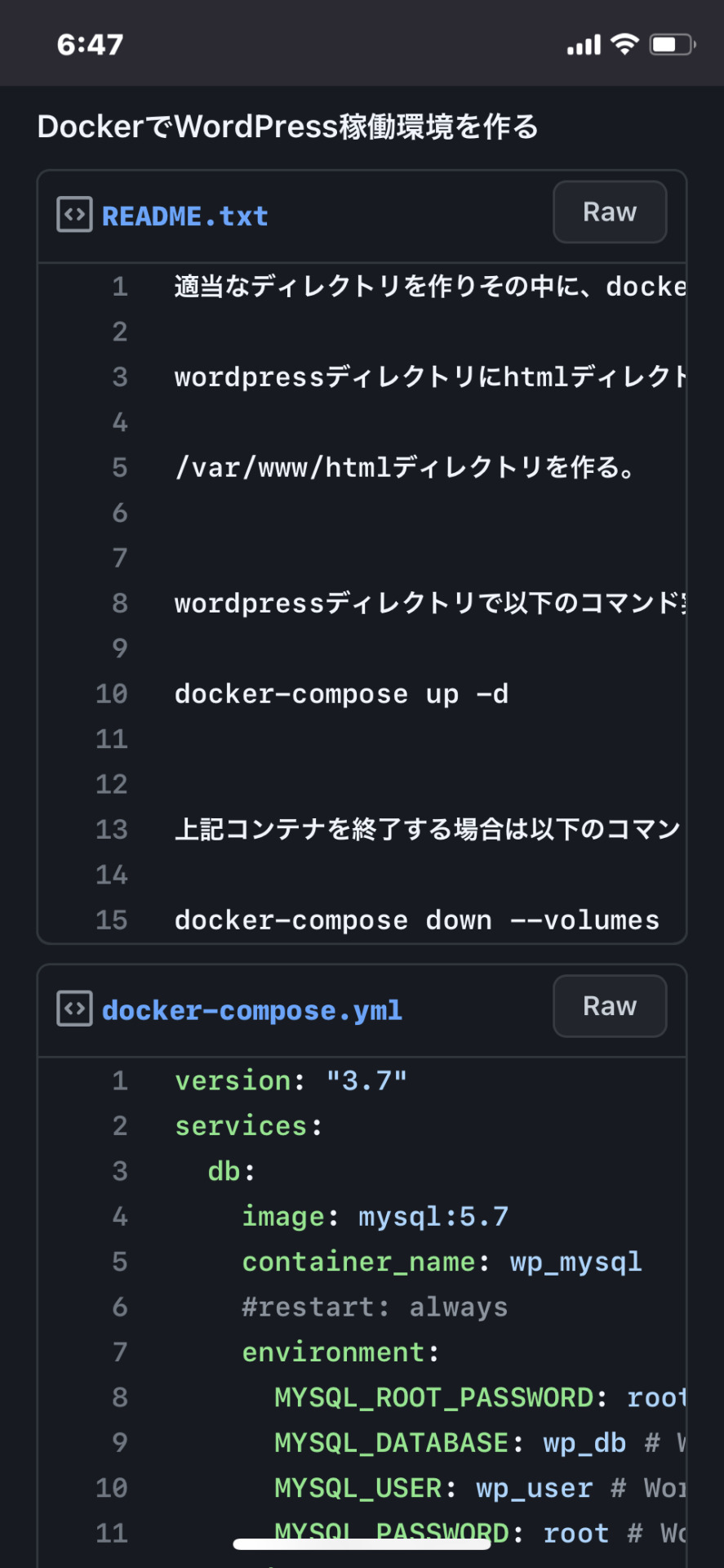
Task: Open the docker-compose.yml file link
Action: [252, 1011]
